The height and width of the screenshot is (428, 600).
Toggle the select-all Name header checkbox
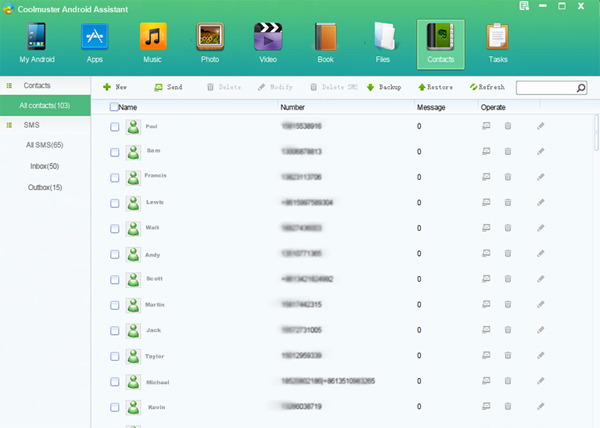114,107
